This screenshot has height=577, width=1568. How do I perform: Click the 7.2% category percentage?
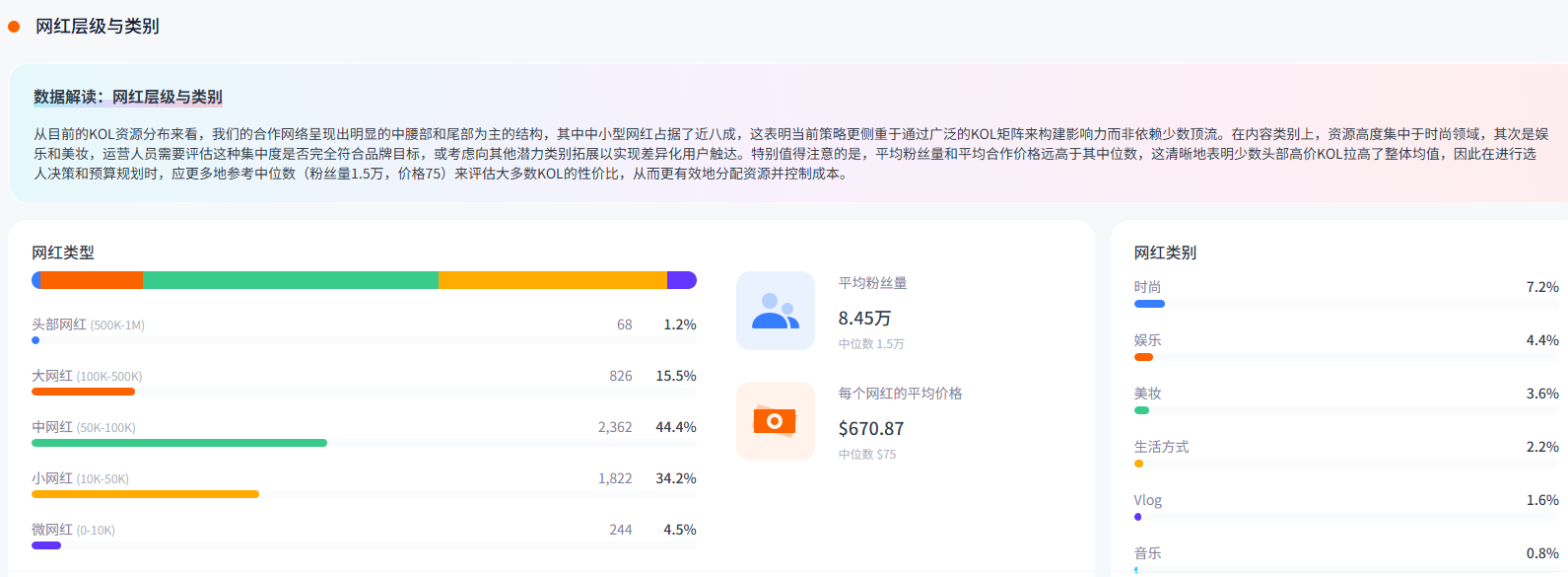[1542, 287]
